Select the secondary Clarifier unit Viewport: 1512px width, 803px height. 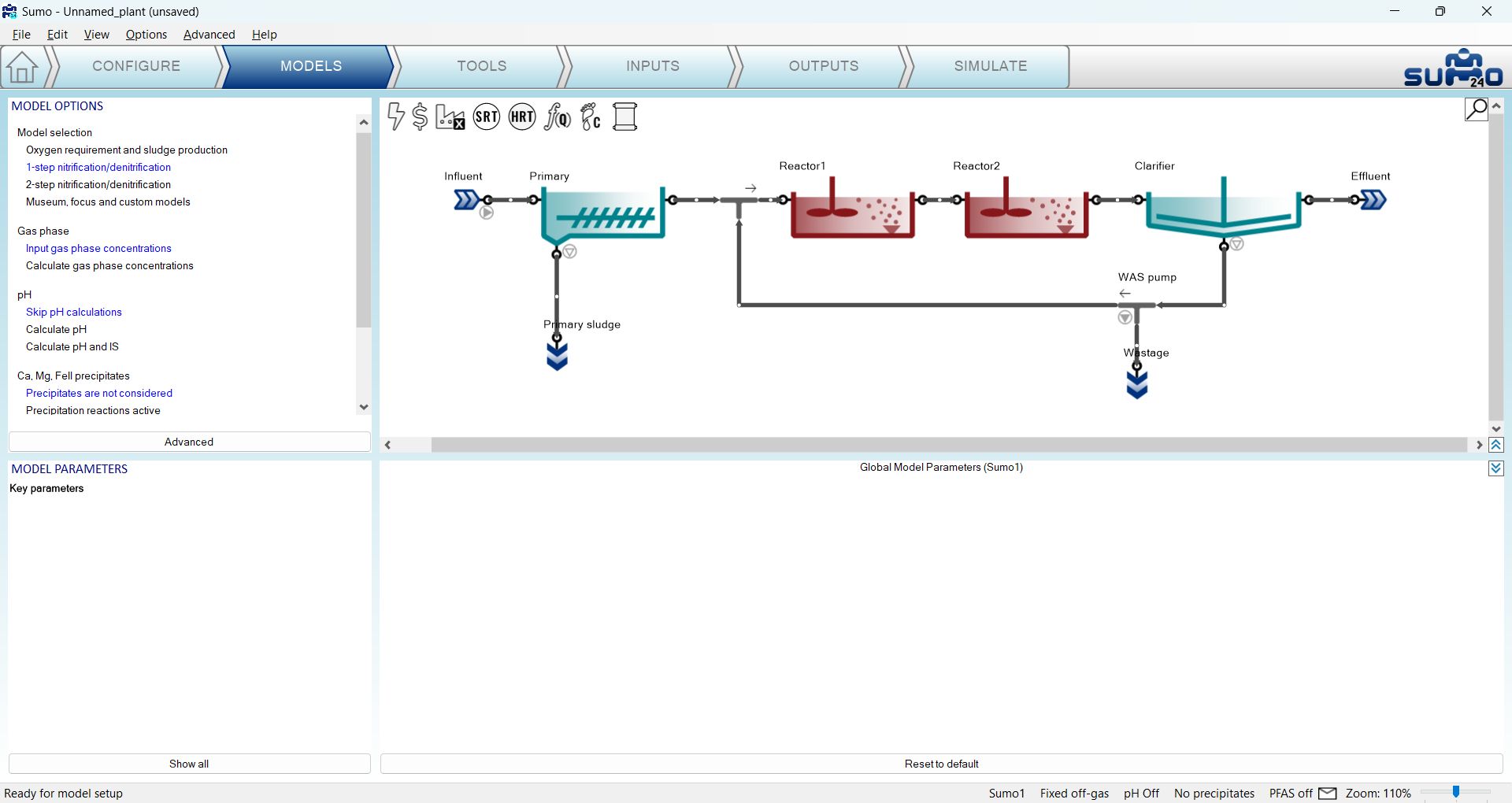[1223, 206]
